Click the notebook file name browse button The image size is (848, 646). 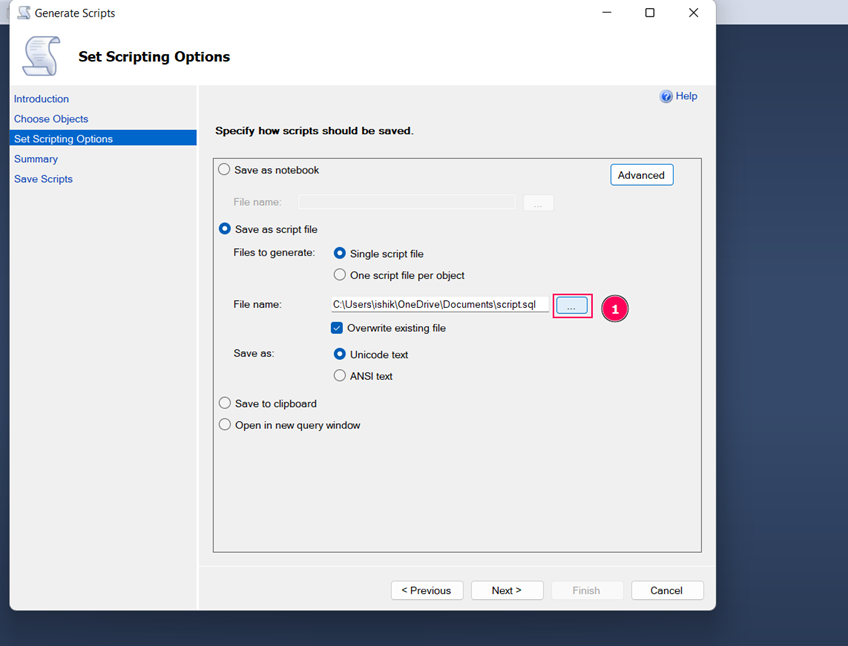(538, 202)
